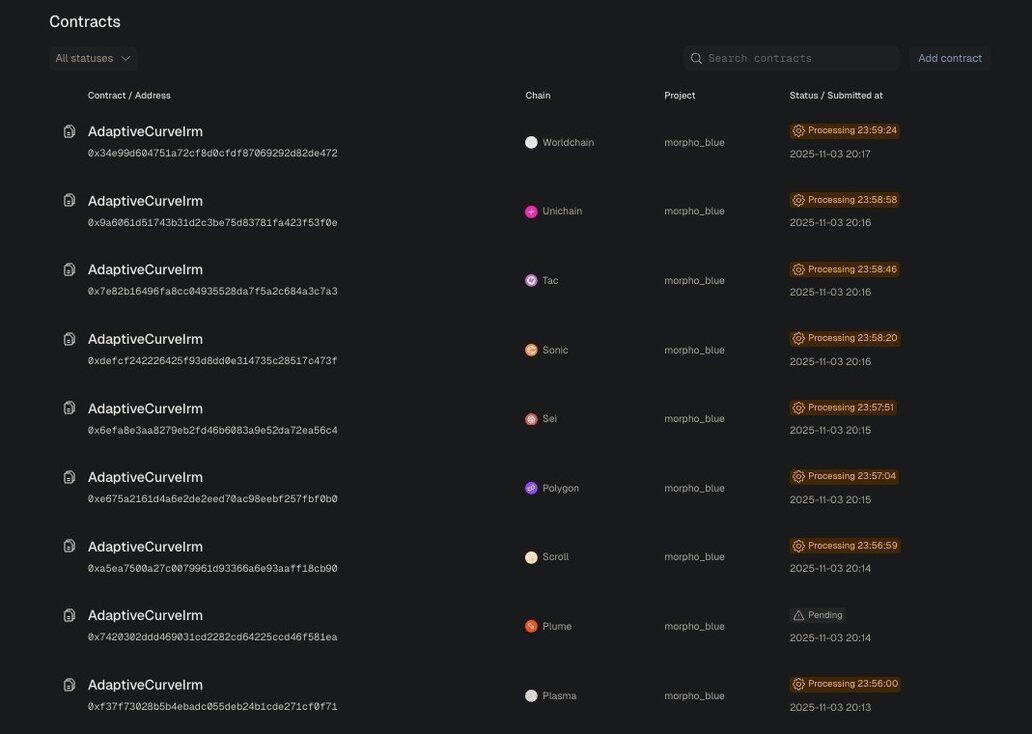The image size is (1032, 734).
Task: Click the contract icon beside the Worldchain row
Action: [x=69, y=131]
